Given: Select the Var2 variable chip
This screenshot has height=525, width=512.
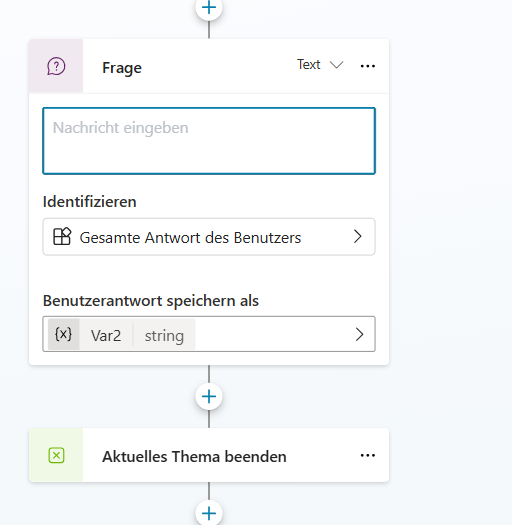Looking at the screenshot, I should coord(106,335).
